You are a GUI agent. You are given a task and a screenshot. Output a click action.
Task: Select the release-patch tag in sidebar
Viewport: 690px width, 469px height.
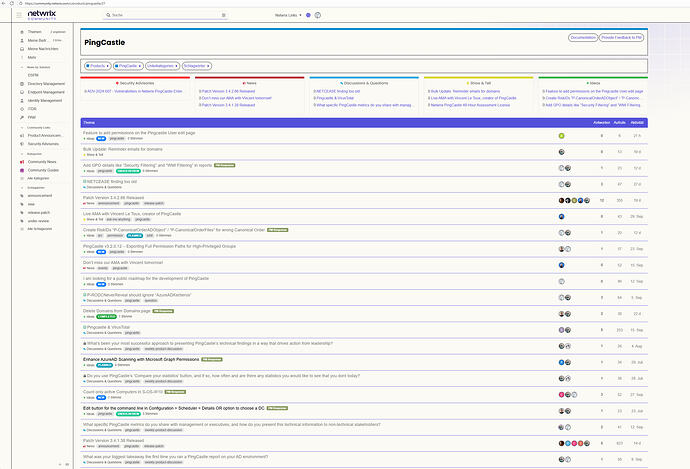(x=41, y=212)
